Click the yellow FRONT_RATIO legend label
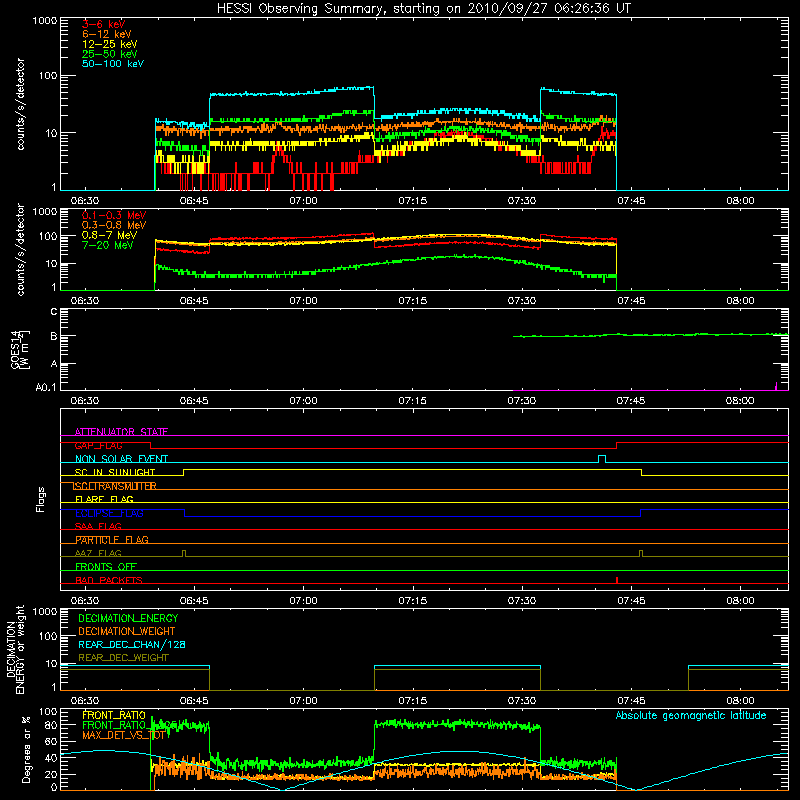 pos(114,715)
